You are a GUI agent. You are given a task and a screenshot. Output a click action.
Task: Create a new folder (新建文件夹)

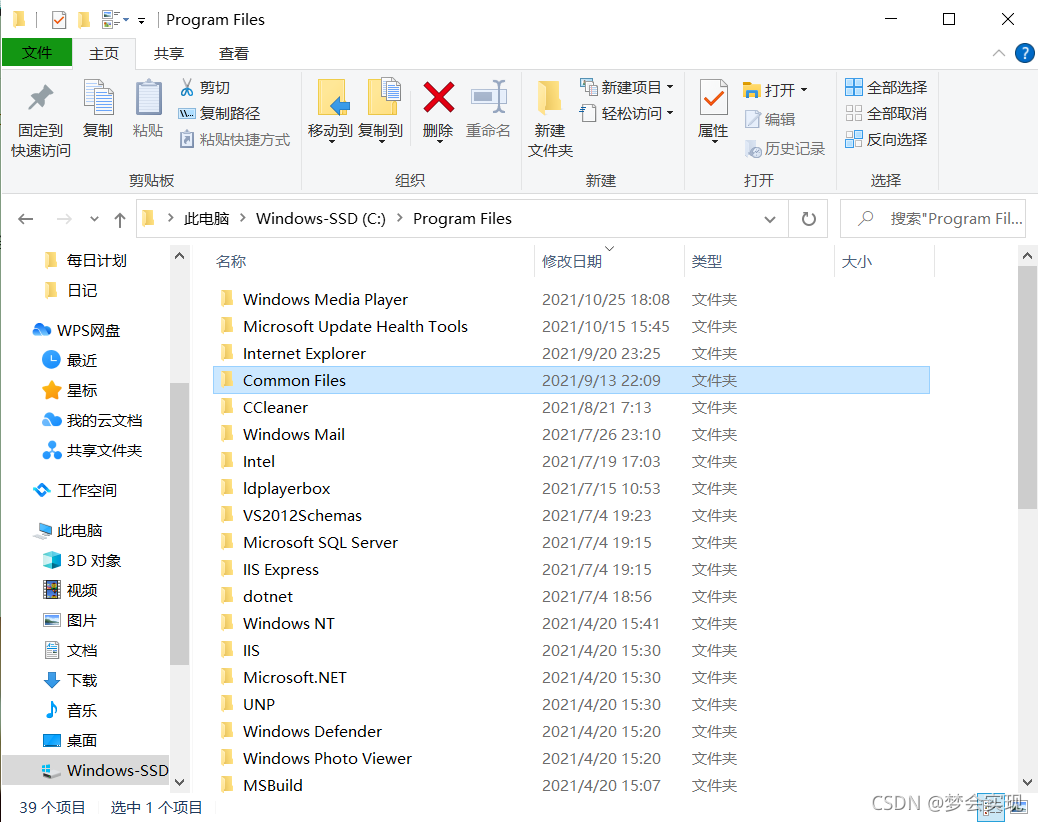[x=550, y=119]
